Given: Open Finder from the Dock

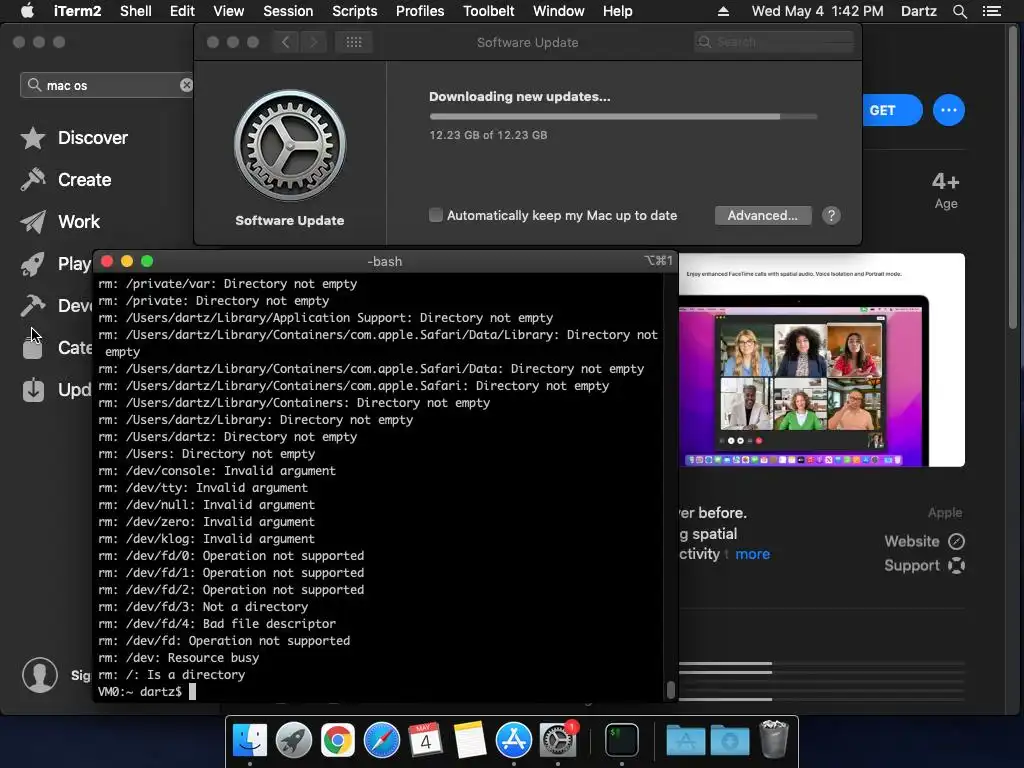Looking at the screenshot, I should coord(250,740).
